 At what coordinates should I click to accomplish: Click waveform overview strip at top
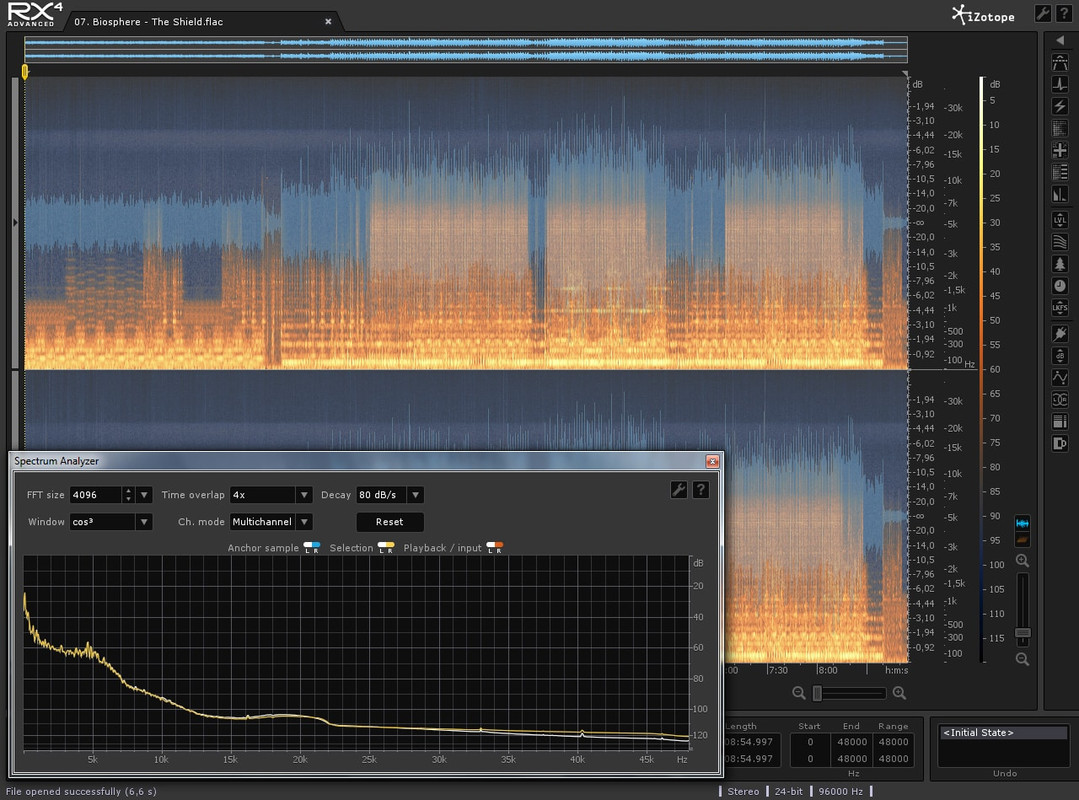click(466, 49)
